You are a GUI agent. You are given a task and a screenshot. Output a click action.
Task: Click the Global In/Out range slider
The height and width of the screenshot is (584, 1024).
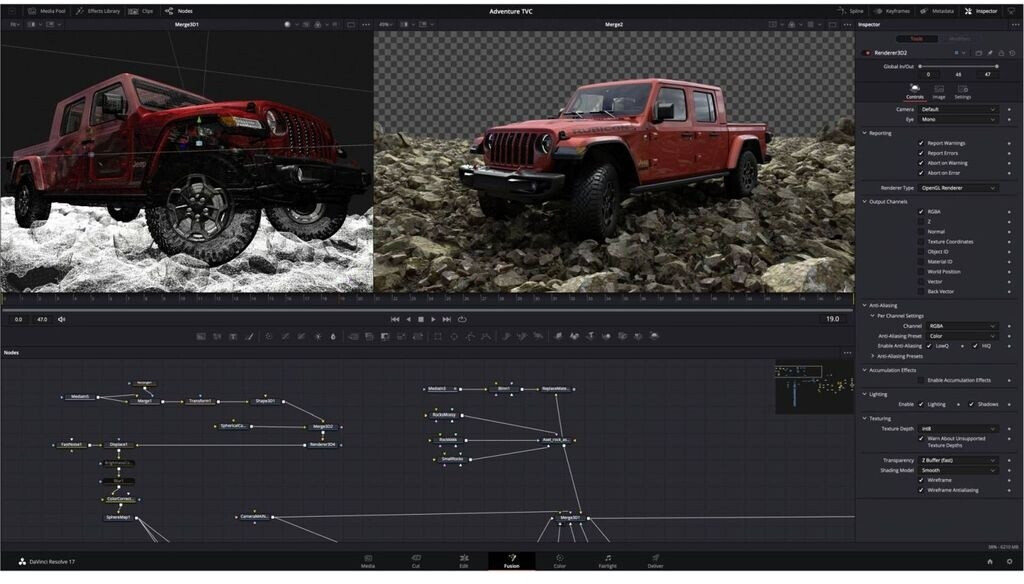(x=957, y=66)
